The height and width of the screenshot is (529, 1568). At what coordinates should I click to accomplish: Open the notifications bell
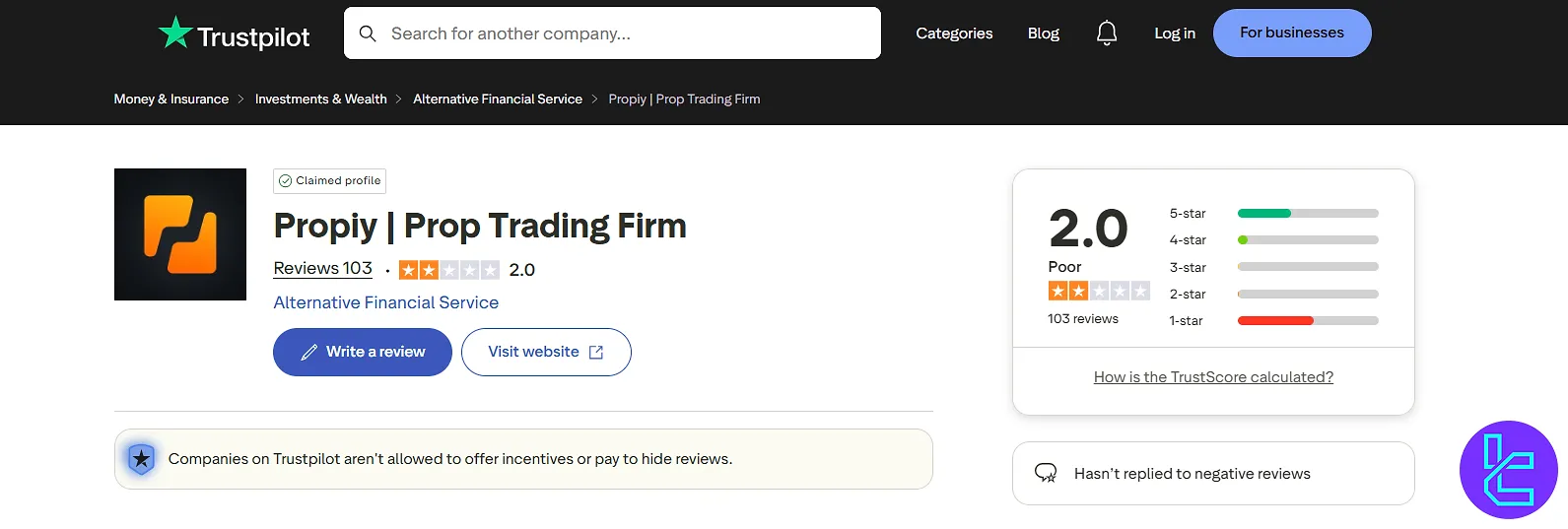pyautogui.click(x=1107, y=33)
